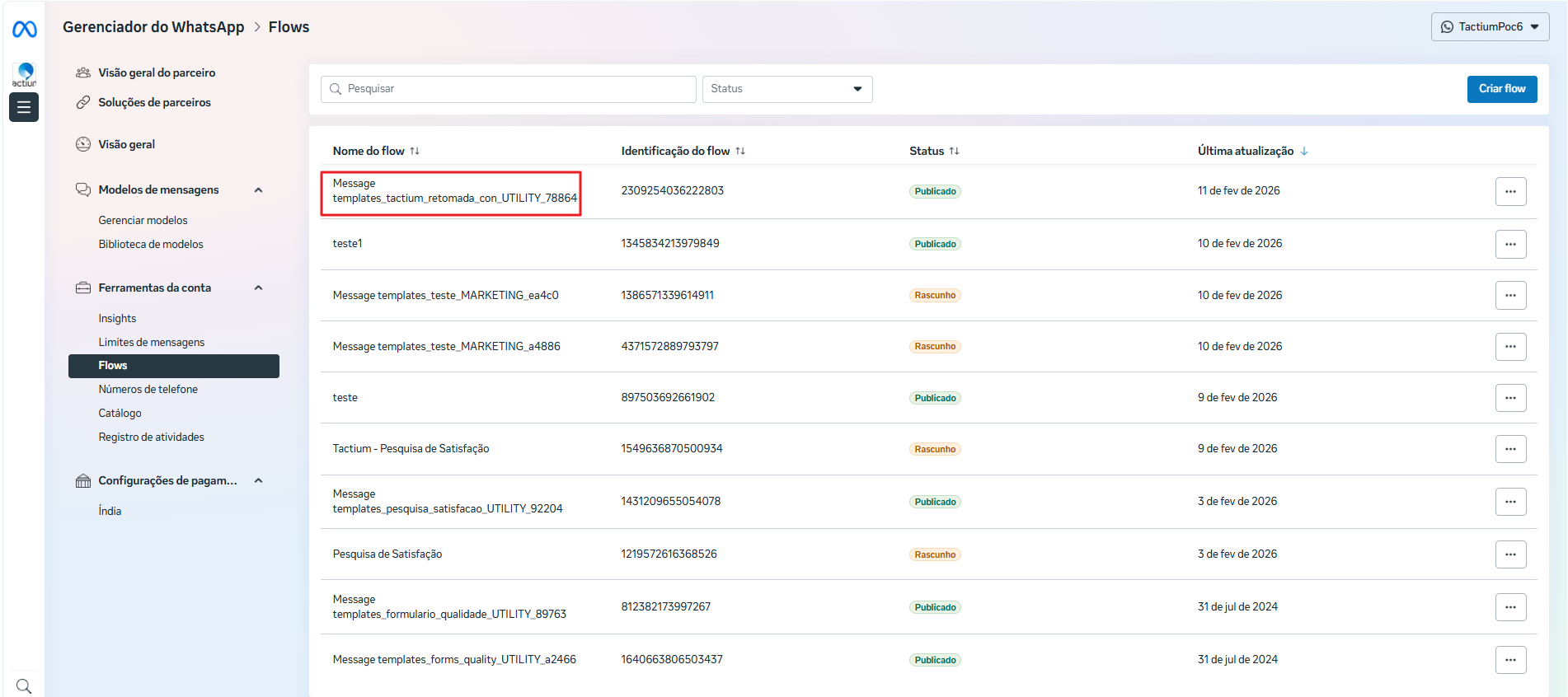Open options menu for teste1 flow
Image resolution: width=1568 pixels, height=697 pixels.
[1509, 244]
